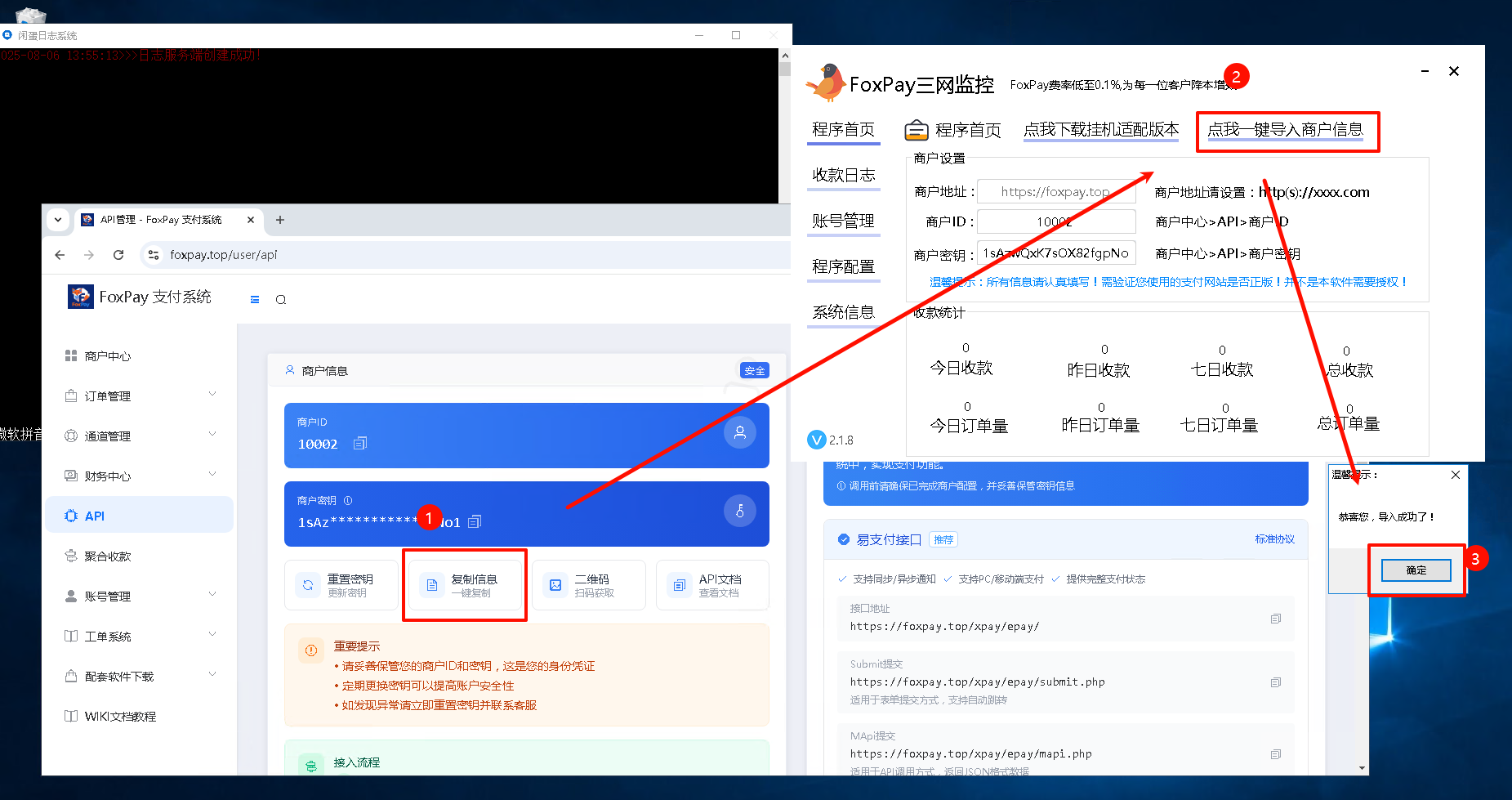1512x800 pixels.
Task: Click the info icon next to 商户密钥
Action: [348, 501]
